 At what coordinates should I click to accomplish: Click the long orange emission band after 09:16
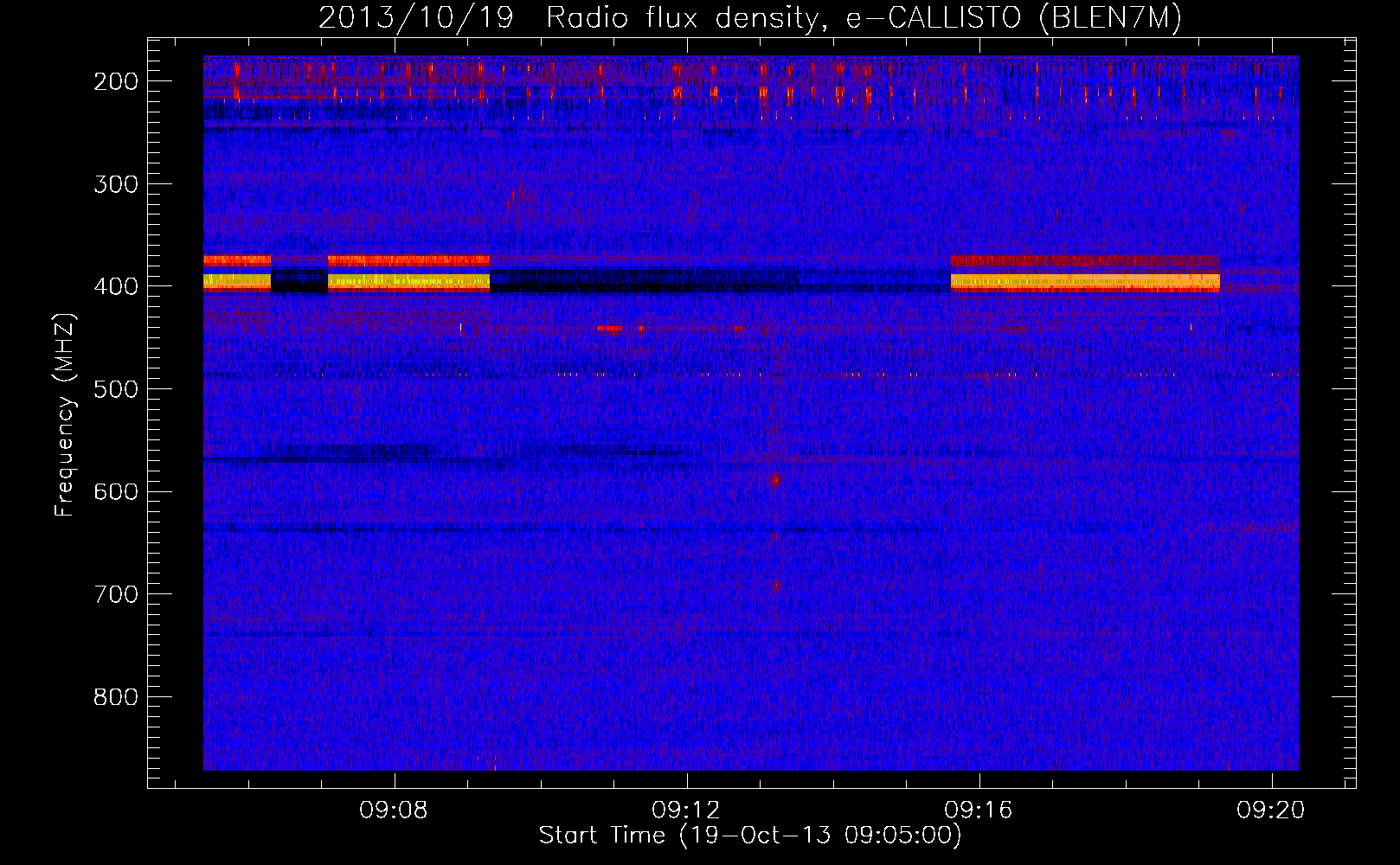coord(1085,281)
